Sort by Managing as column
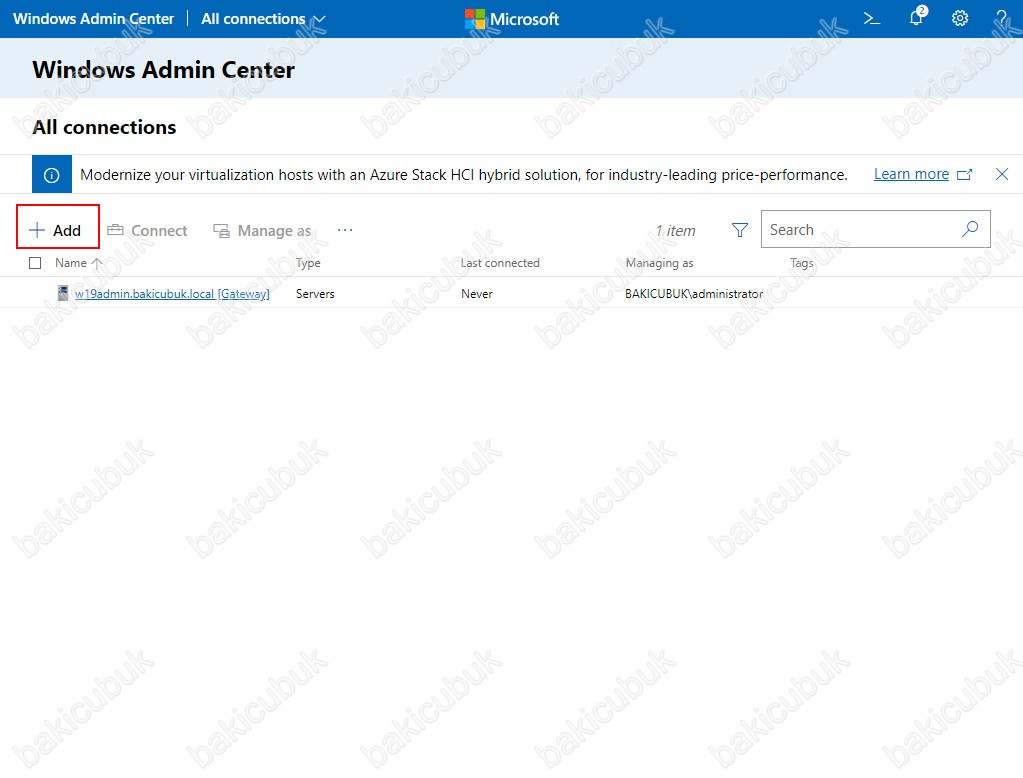This screenshot has height=778, width=1023. click(659, 262)
